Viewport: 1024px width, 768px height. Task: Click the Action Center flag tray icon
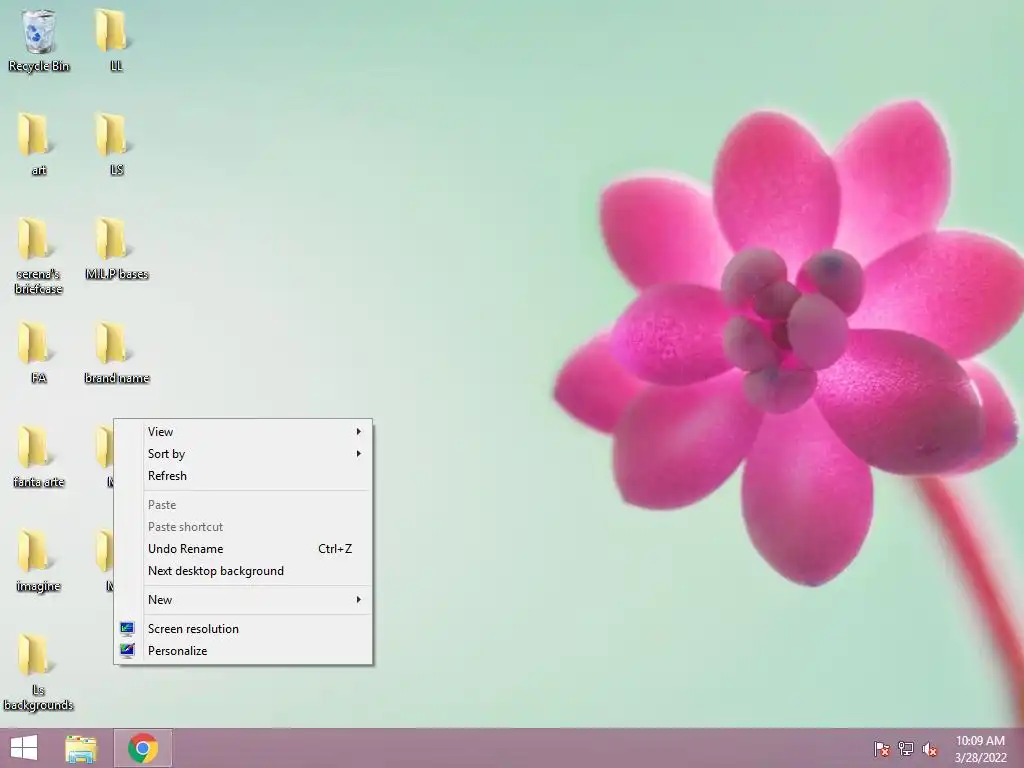882,749
